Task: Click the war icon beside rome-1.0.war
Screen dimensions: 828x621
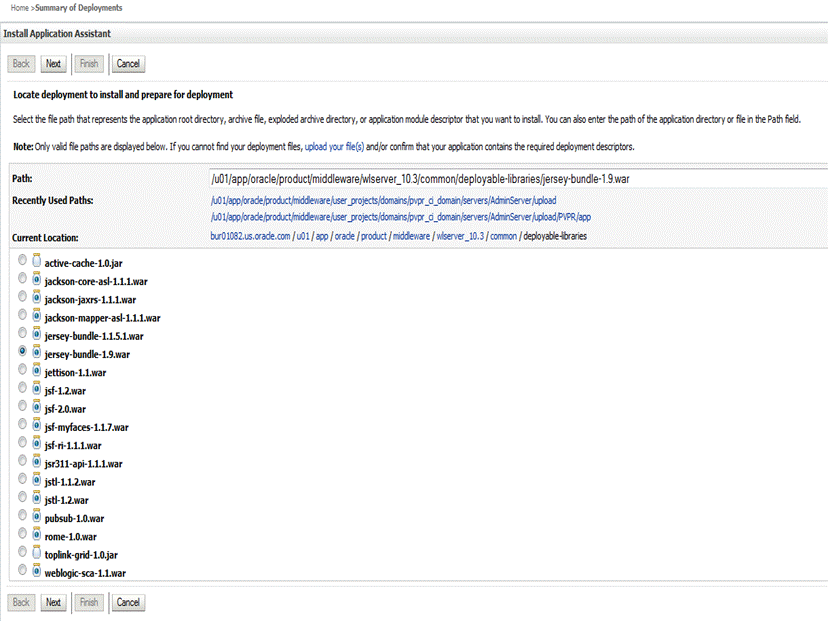Action: click(36, 534)
